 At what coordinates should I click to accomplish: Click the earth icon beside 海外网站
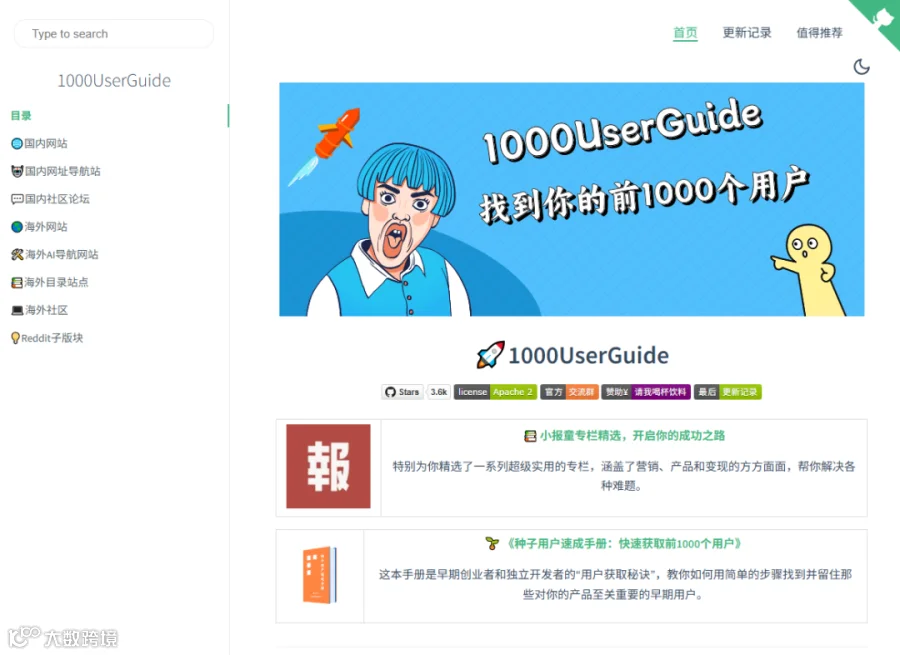coord(17,227)
